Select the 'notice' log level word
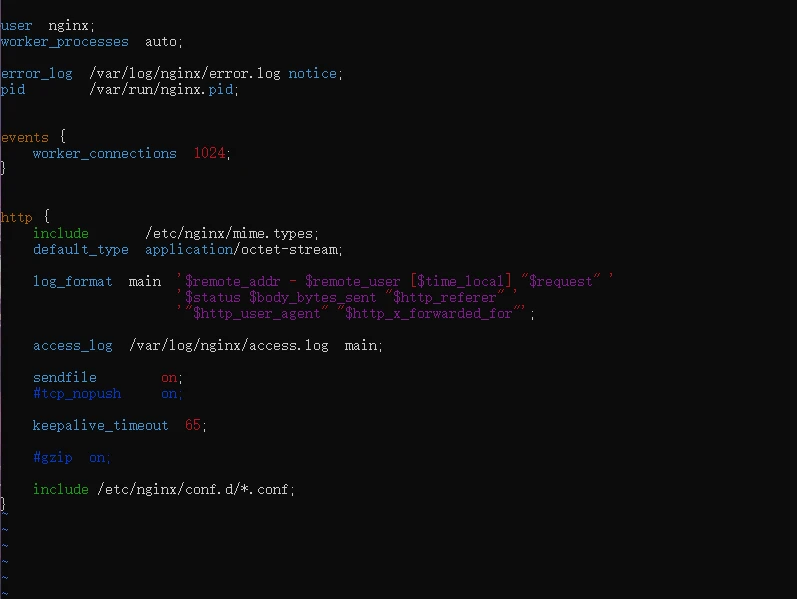797x599 pixels. pos(312,74)
